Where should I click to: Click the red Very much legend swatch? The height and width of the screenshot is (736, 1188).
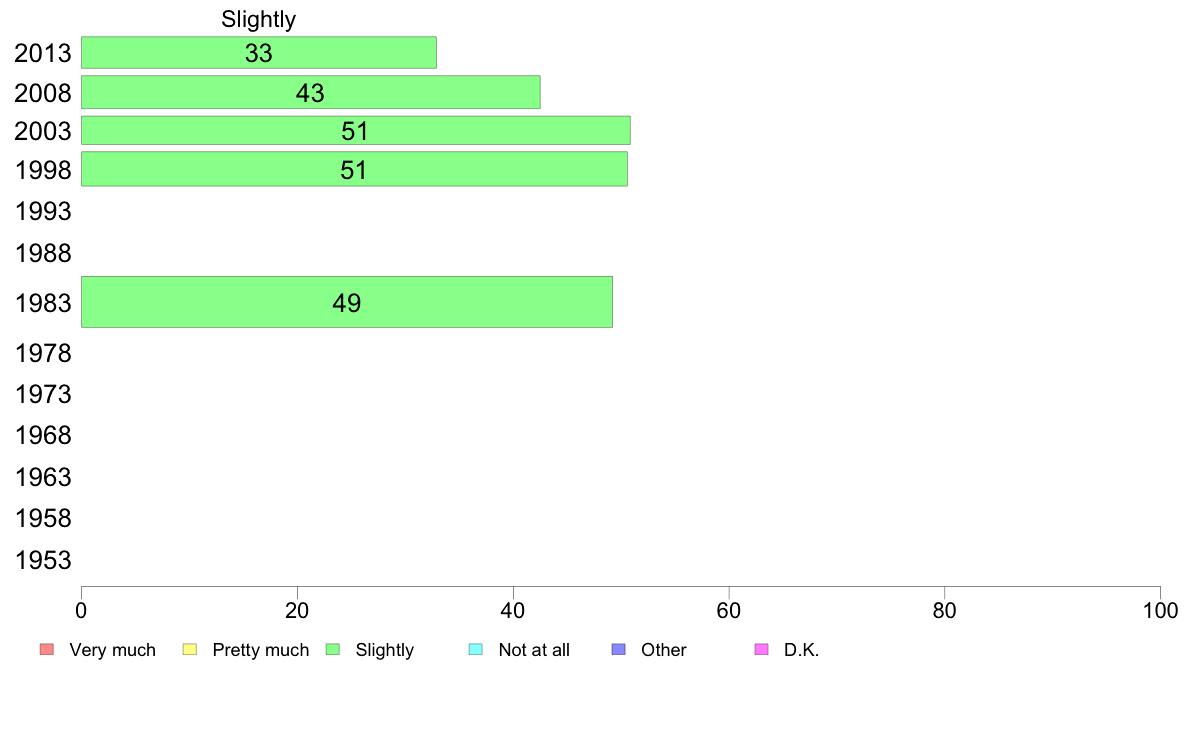click(46, 650)
